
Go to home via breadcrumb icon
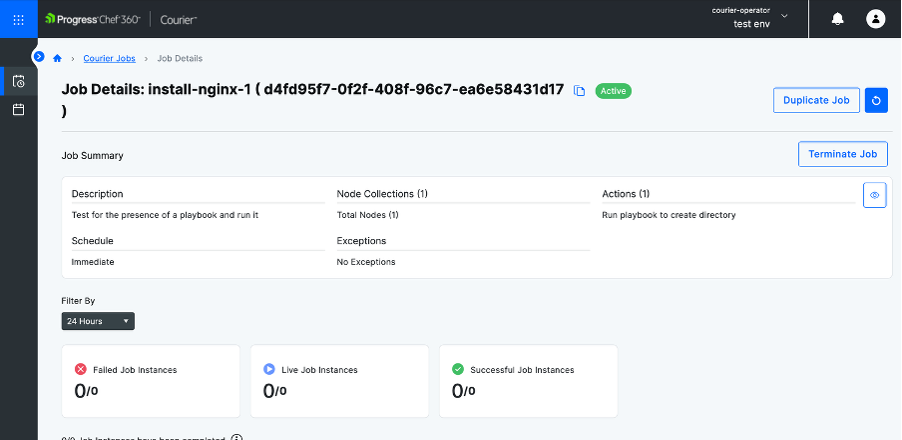click(x=57, y=59)
